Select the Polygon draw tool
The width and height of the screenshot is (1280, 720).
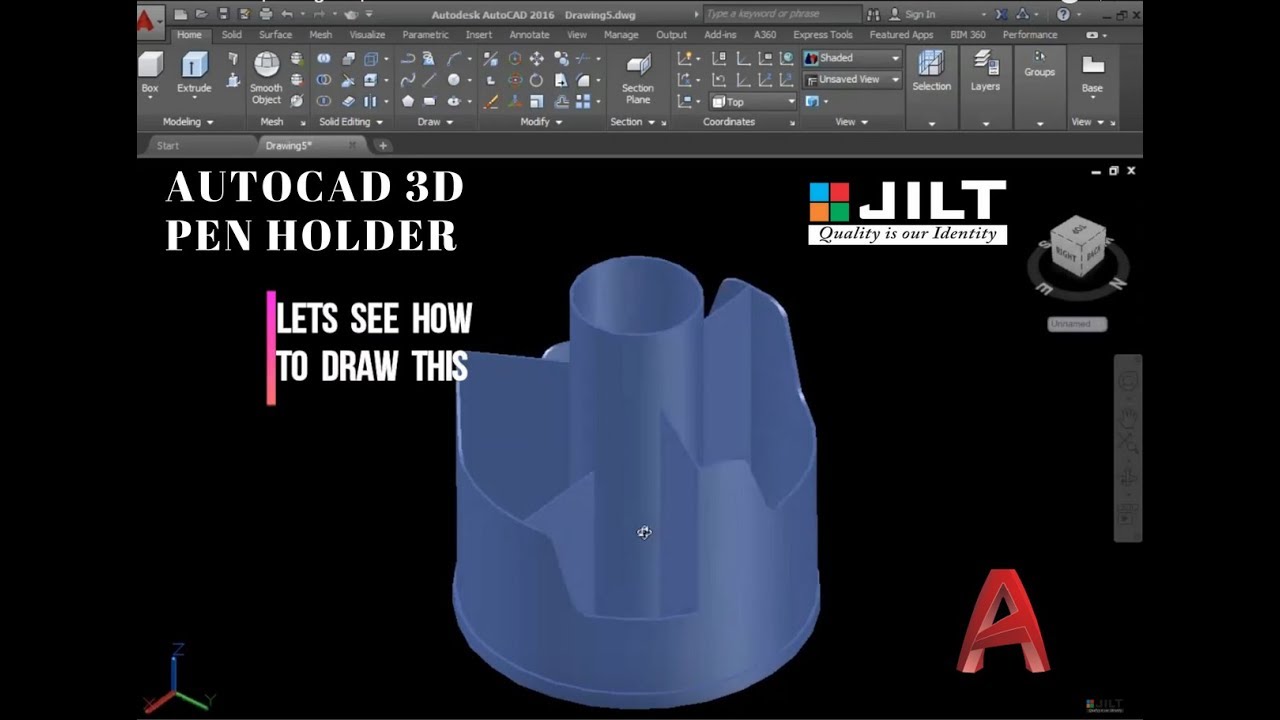point(408,101)
